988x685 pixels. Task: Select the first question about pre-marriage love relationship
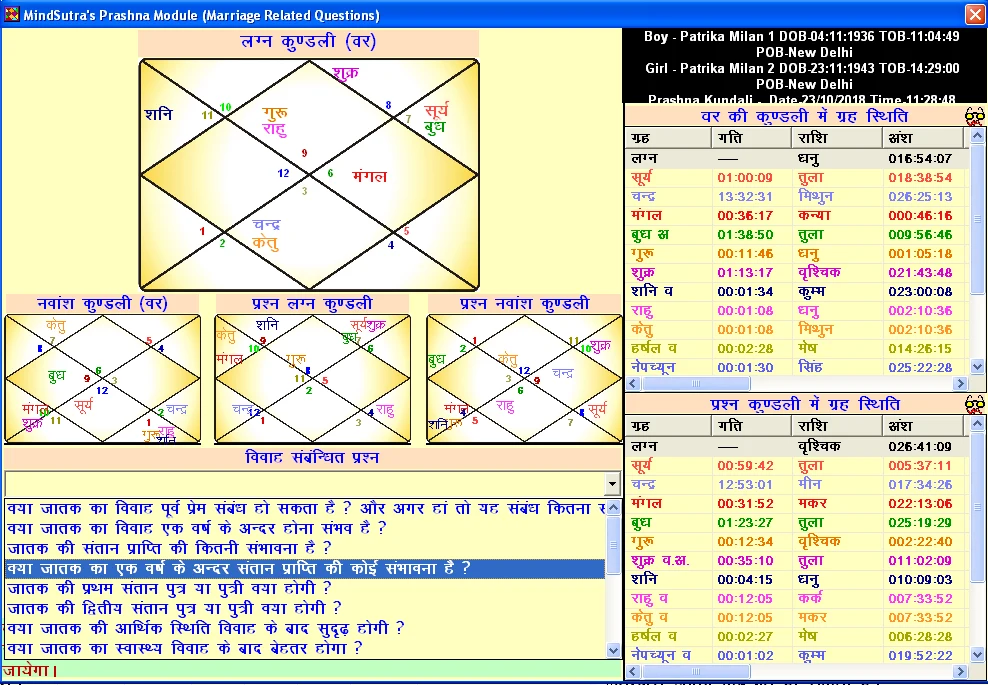(x=306, y=508)
